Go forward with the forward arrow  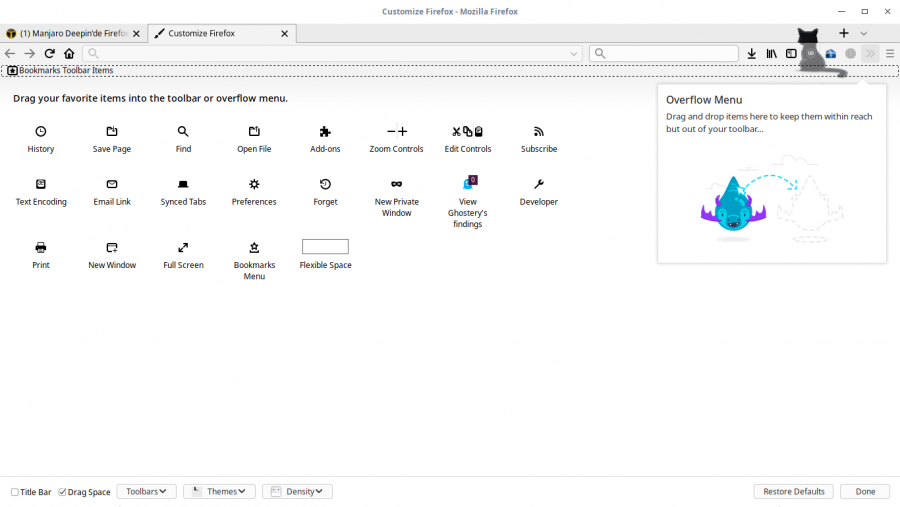pyautogui.click(x=29, y=53)
